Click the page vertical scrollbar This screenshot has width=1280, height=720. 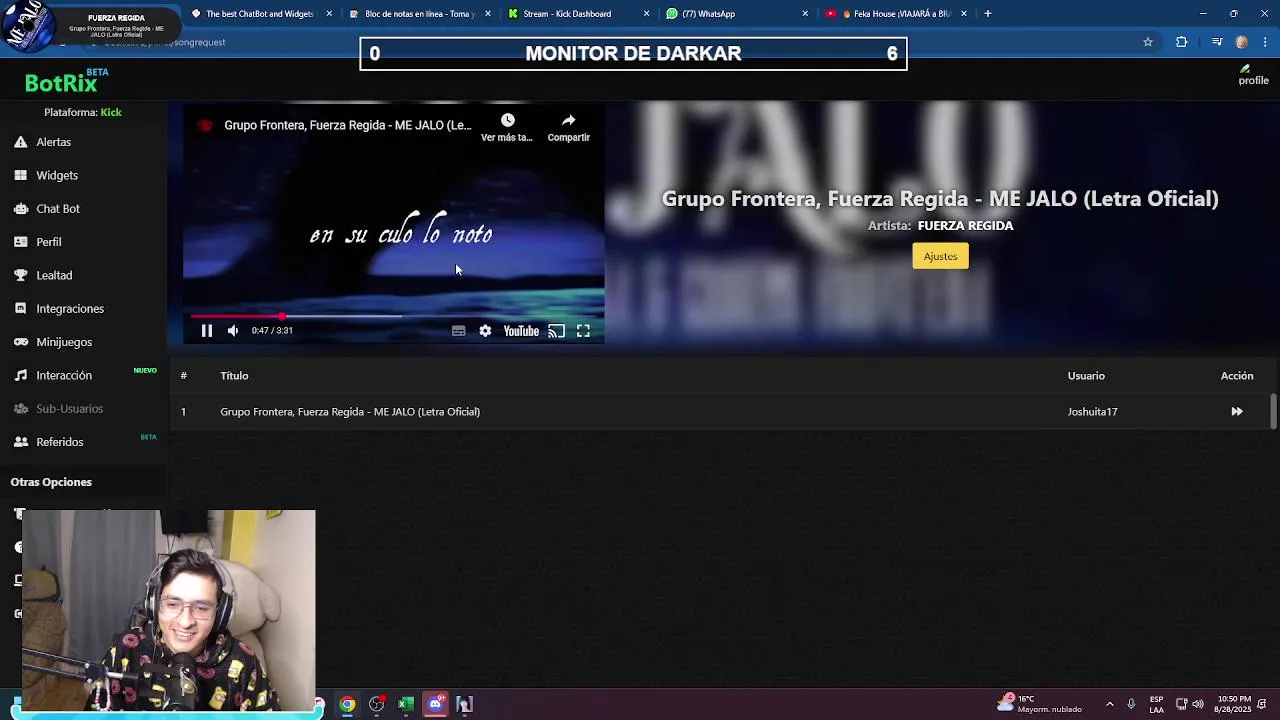click(x=1273, y=411)
